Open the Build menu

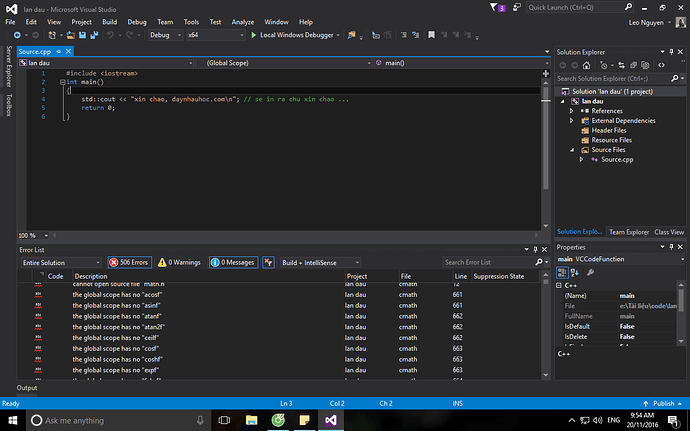click(x=109, y=21)
